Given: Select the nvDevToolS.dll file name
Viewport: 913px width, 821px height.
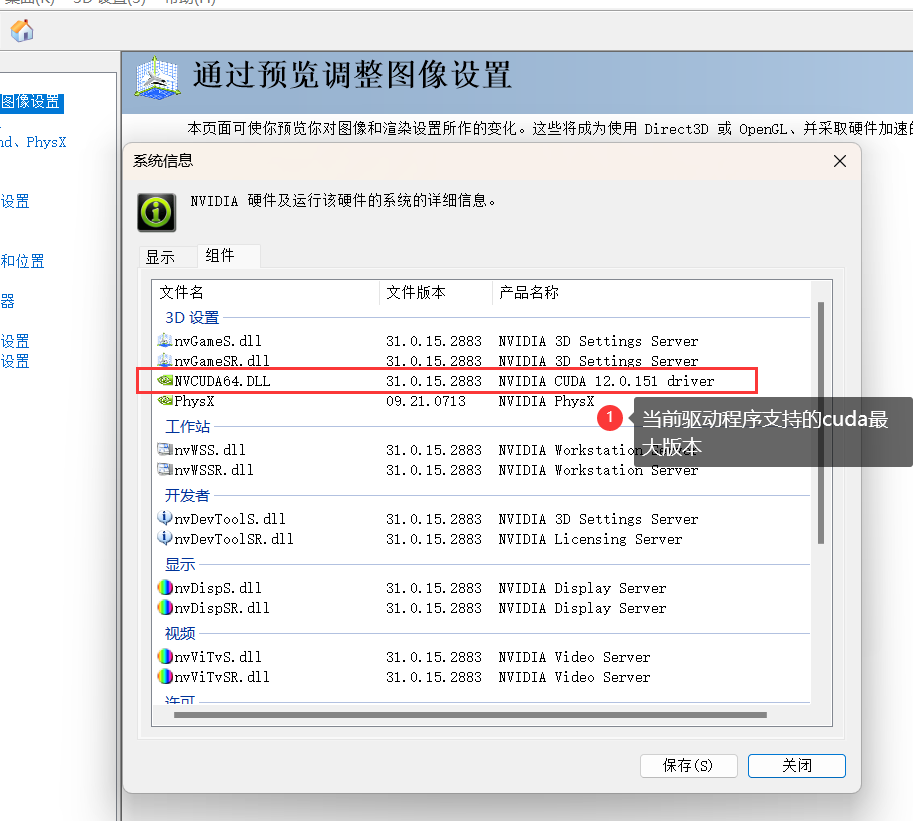Looking at the screenshot, I should pos(230,519).
